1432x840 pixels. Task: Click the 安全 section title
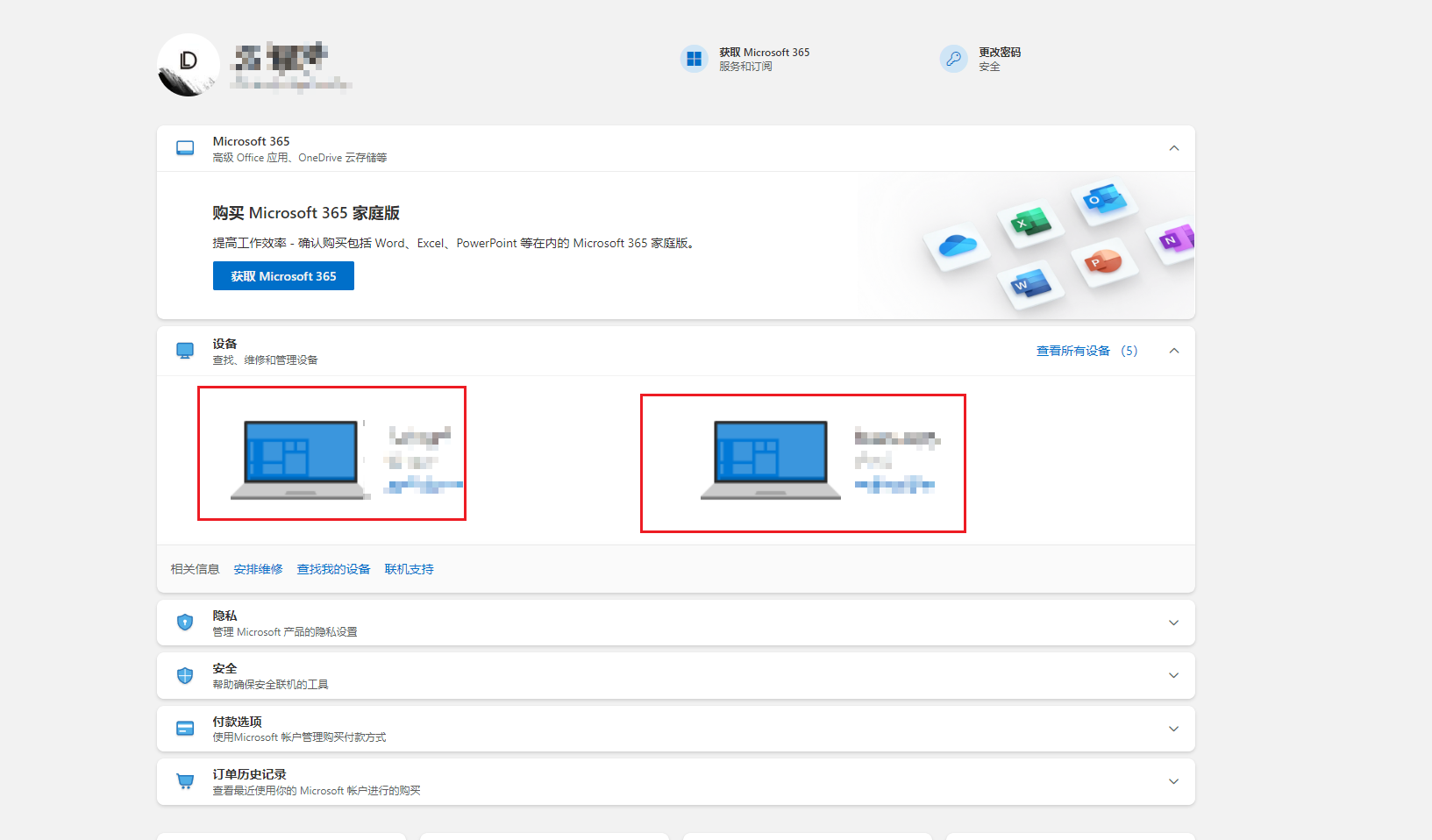[225, 668]
